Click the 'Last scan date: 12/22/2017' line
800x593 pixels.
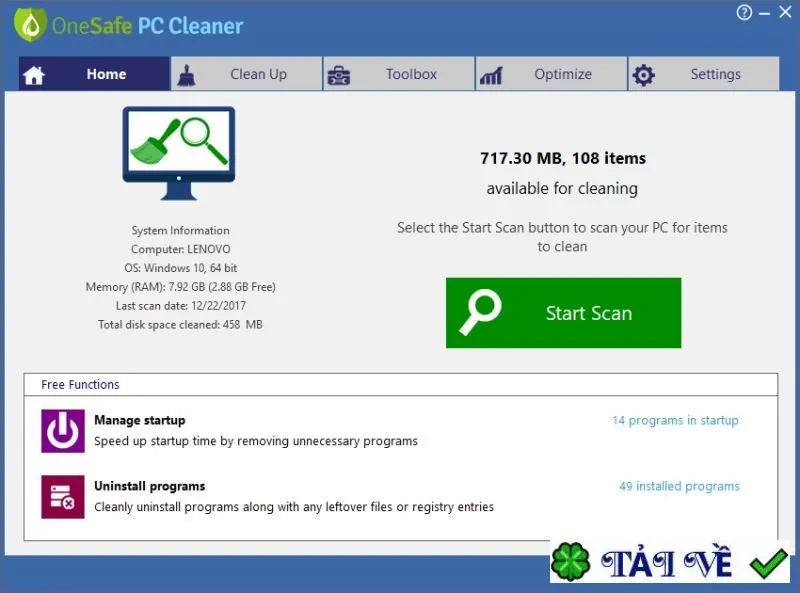coord(181,306)
